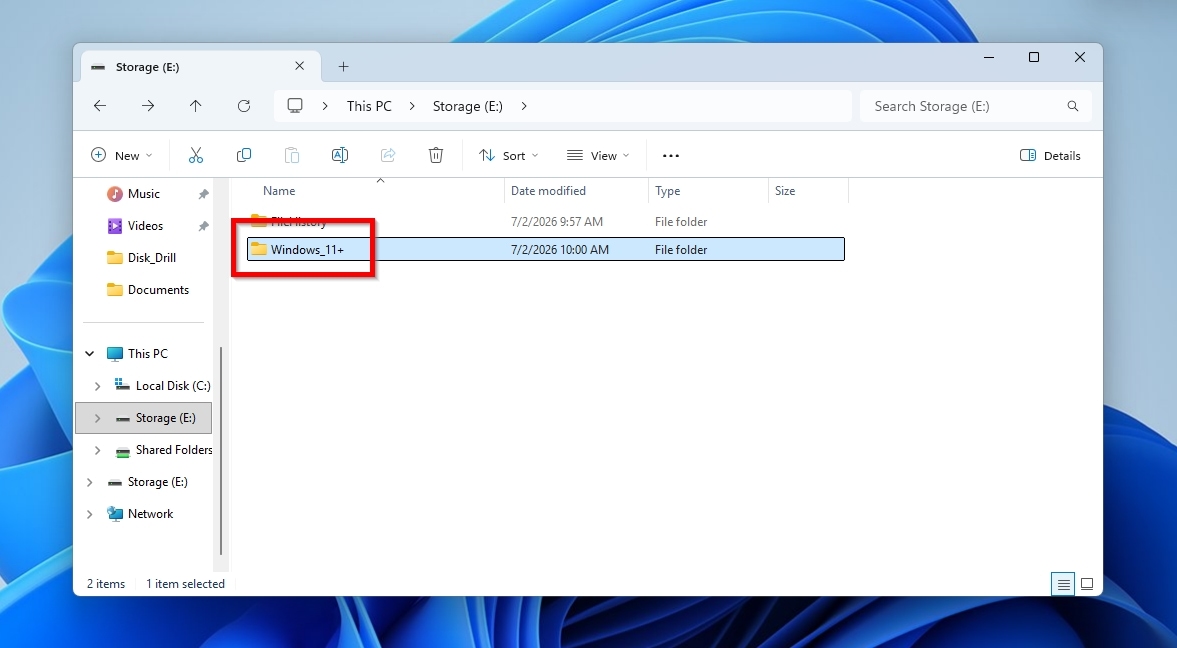Open the View dropdown menu
This screenshot has width=1177, height=648.
(598, 155)
